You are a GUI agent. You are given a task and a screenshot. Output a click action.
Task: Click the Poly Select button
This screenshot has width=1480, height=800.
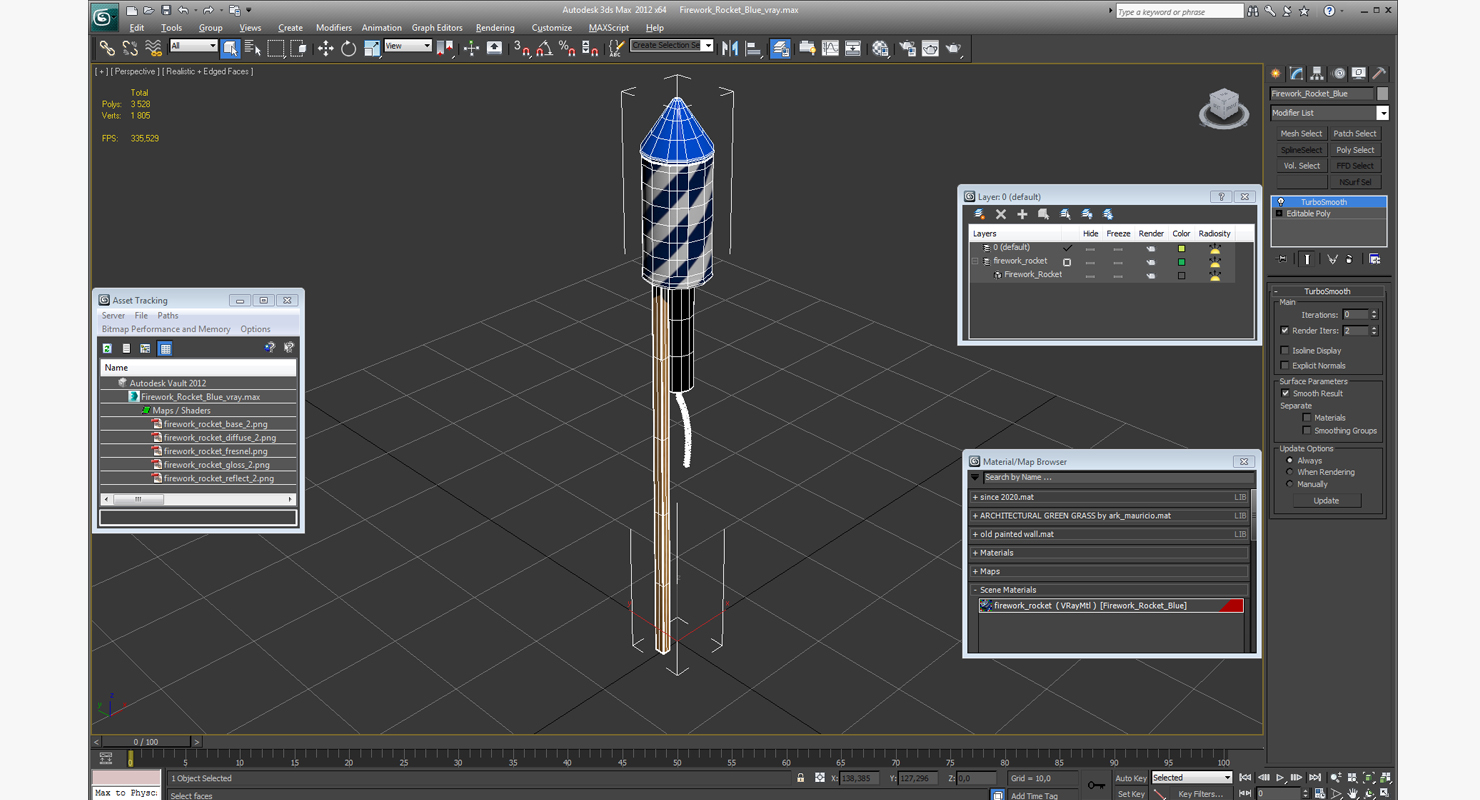pos(1355,150)
